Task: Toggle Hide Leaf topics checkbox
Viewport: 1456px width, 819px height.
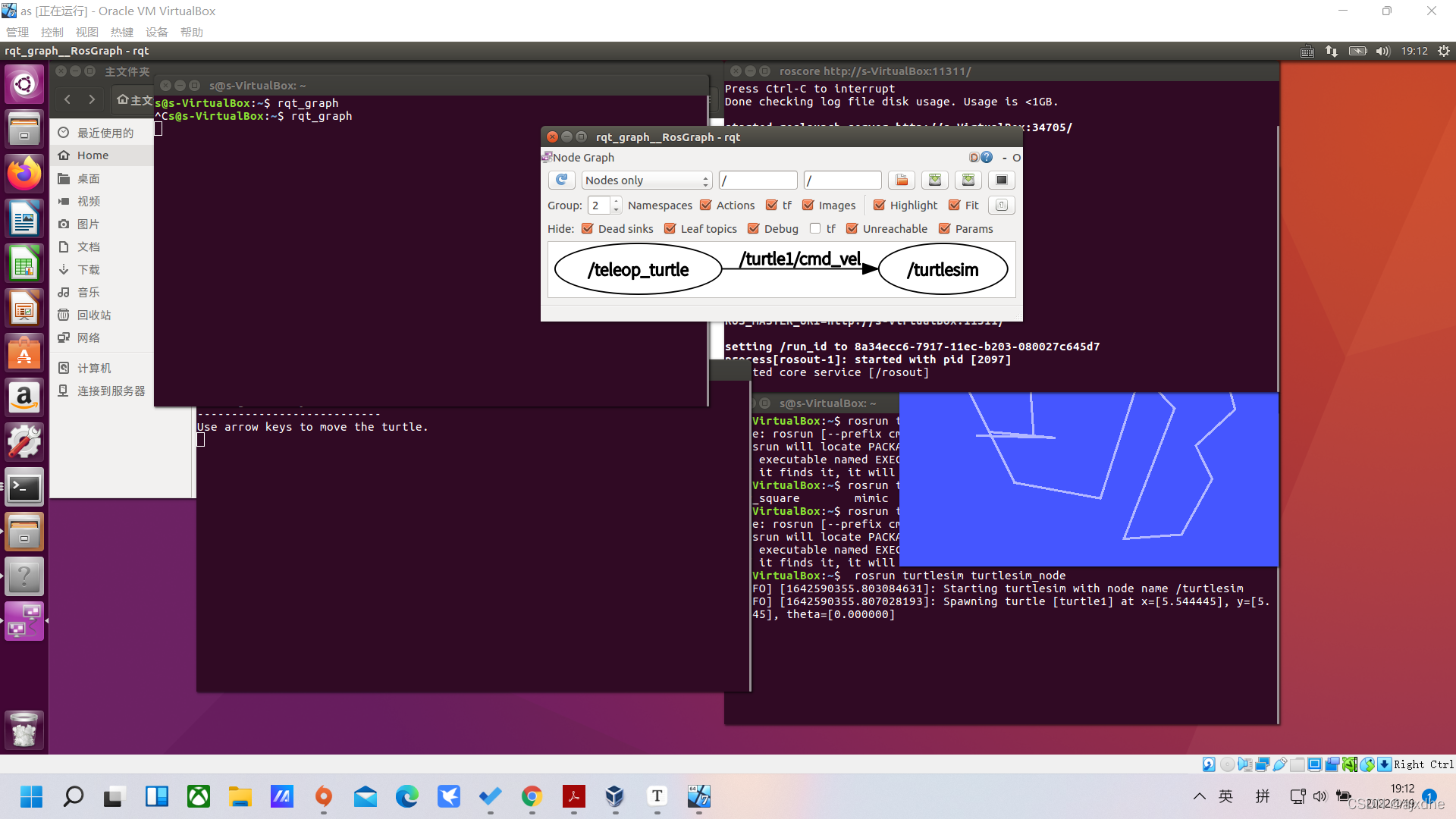Action: pos(670,228)
